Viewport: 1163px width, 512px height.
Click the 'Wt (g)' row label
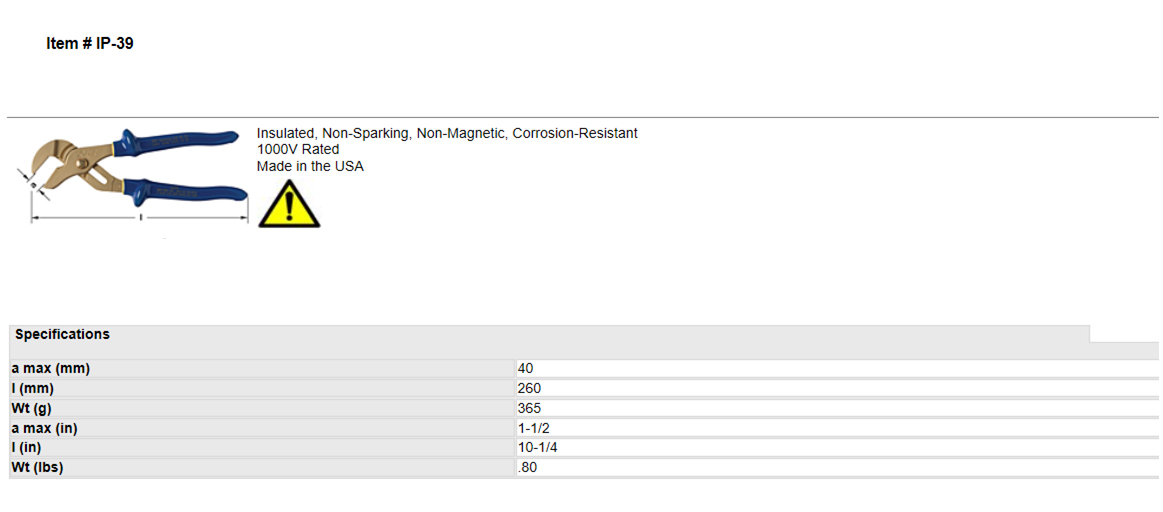(x=32, y=409)
